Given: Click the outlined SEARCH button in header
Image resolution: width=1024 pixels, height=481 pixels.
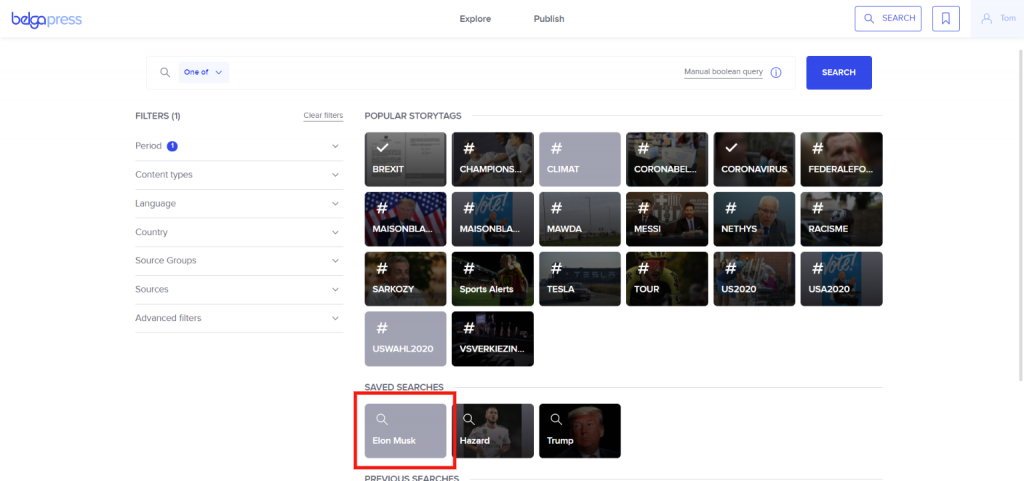Looking at the screenshot, I should point(888,18).
